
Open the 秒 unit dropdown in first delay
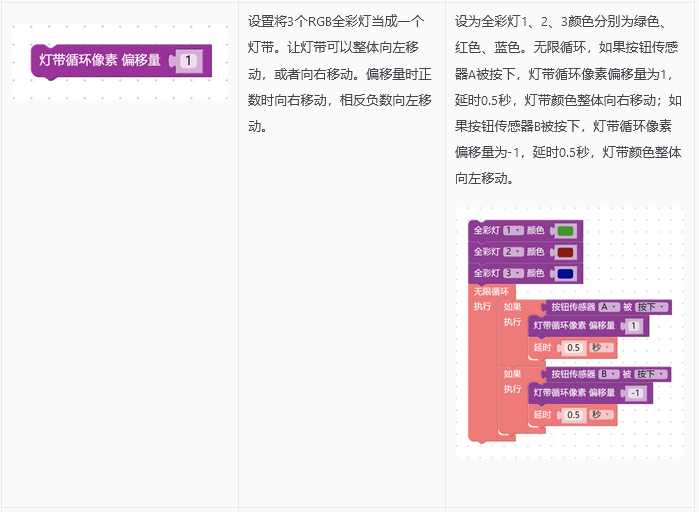pos(601,347)
